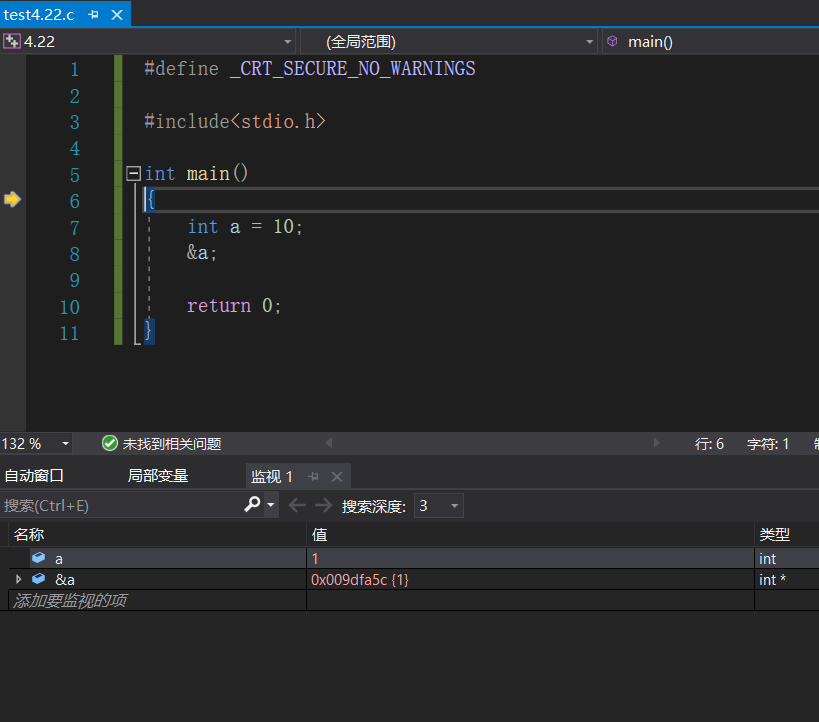Open the 全局范围 scope dropdown
The height and width of the screenshot is (722, 819).
pos(589,42)
